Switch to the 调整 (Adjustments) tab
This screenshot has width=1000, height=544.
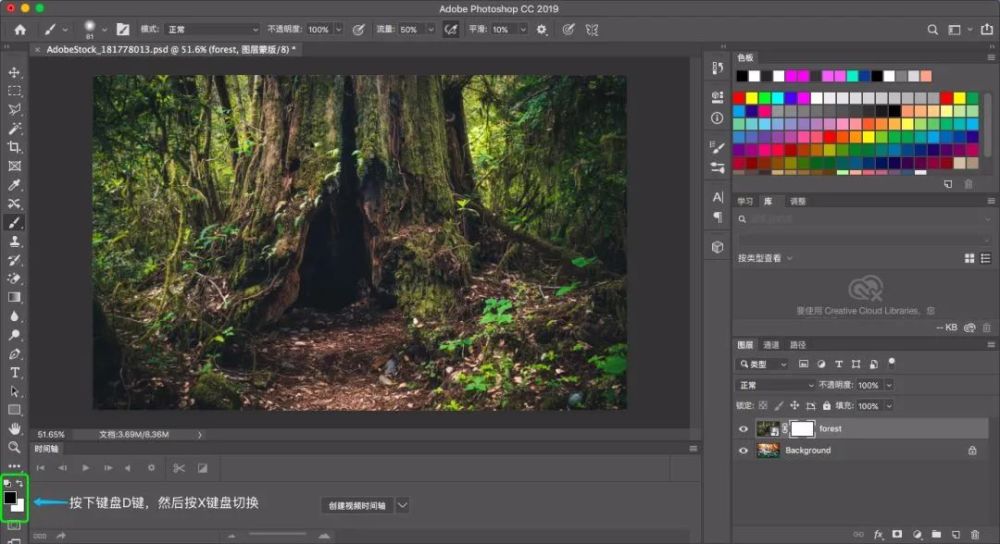coord(797,201)
